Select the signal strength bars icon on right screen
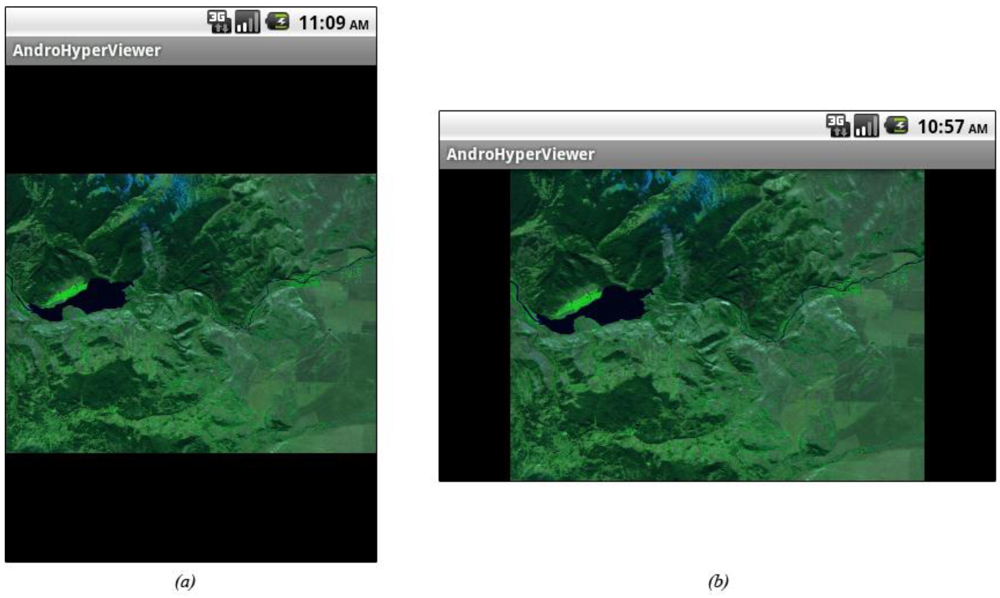The image size is (1000, 598). [x=866, y=127]
